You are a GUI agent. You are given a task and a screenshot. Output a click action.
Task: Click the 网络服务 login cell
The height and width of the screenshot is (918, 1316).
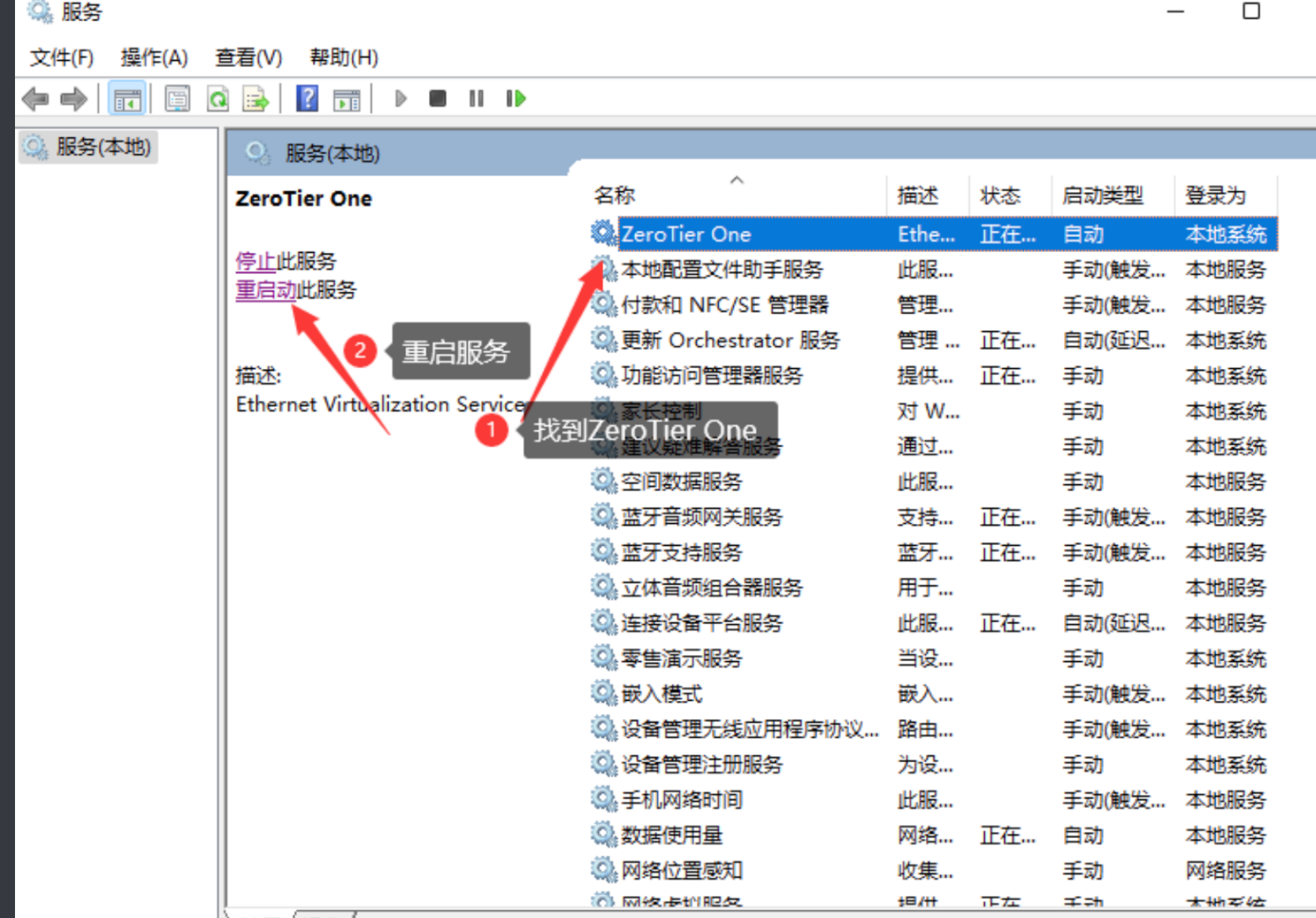(1226, 871)
